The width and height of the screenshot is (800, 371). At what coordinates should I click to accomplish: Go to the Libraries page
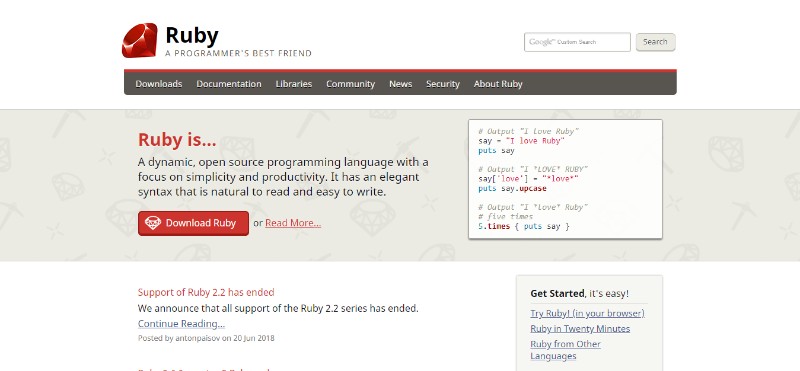pos(294,84)
